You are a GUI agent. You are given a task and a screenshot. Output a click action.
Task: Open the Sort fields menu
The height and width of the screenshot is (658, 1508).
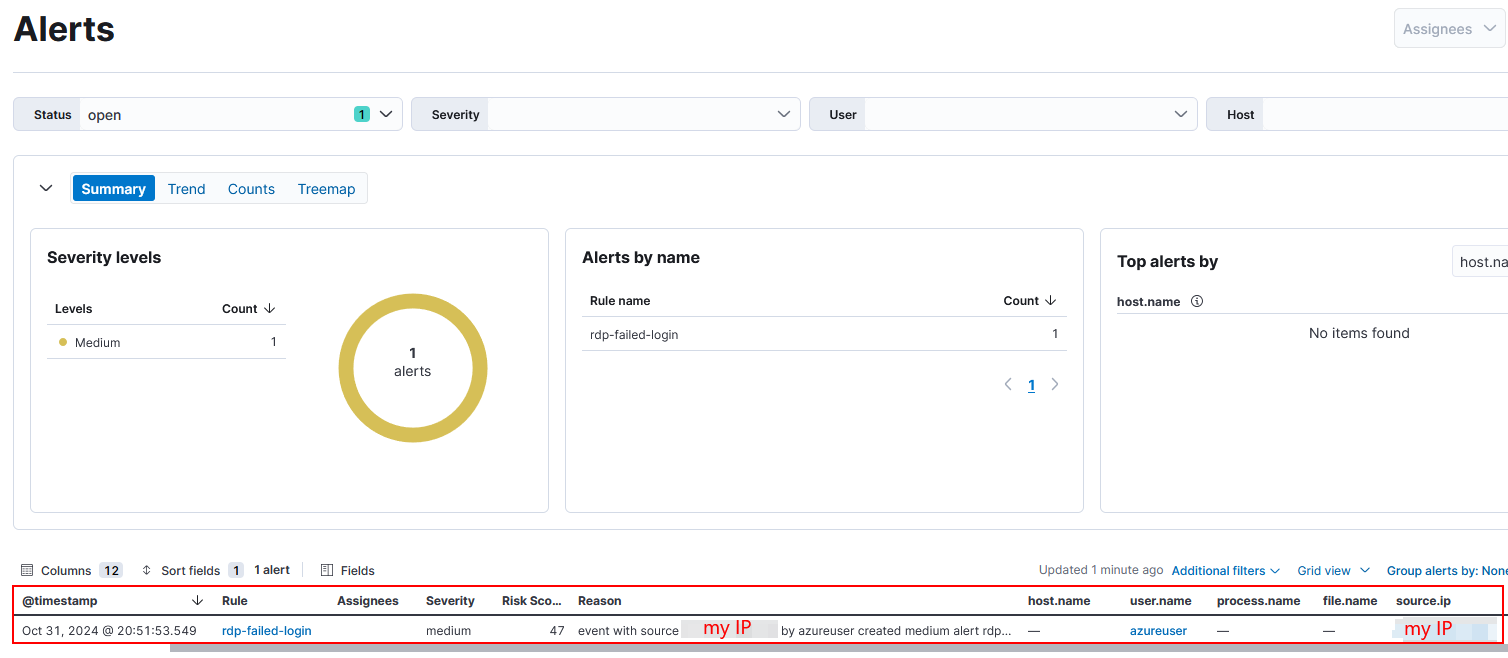192,570
